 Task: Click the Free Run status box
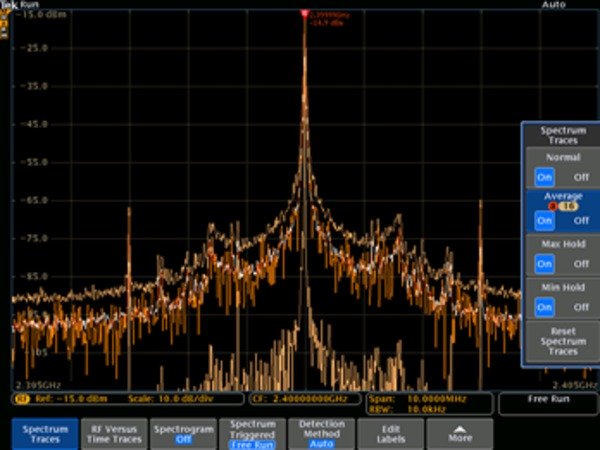point(548,399)
